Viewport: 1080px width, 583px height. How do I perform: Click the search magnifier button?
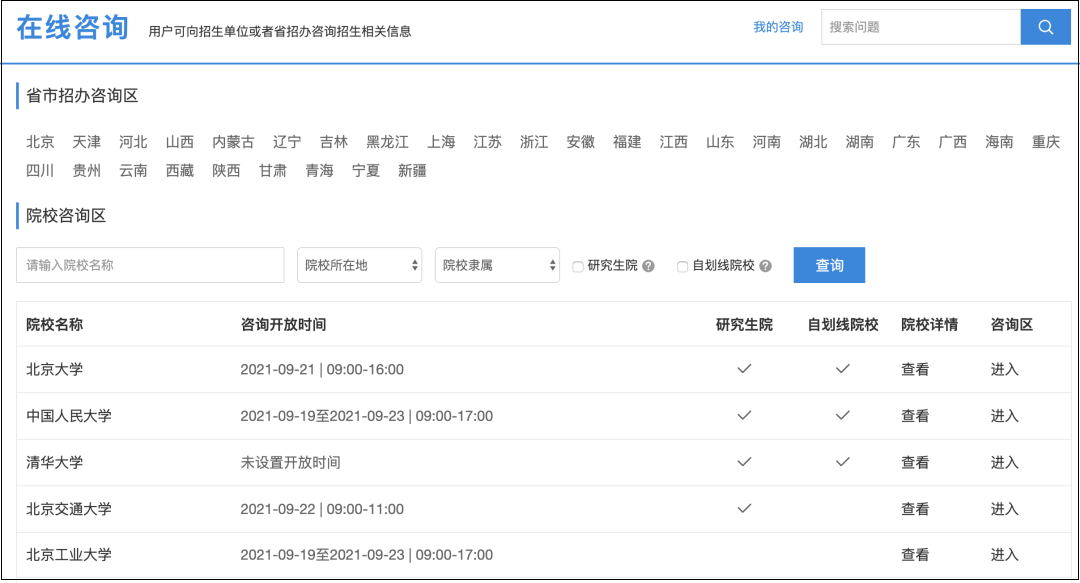[1046, 27]
